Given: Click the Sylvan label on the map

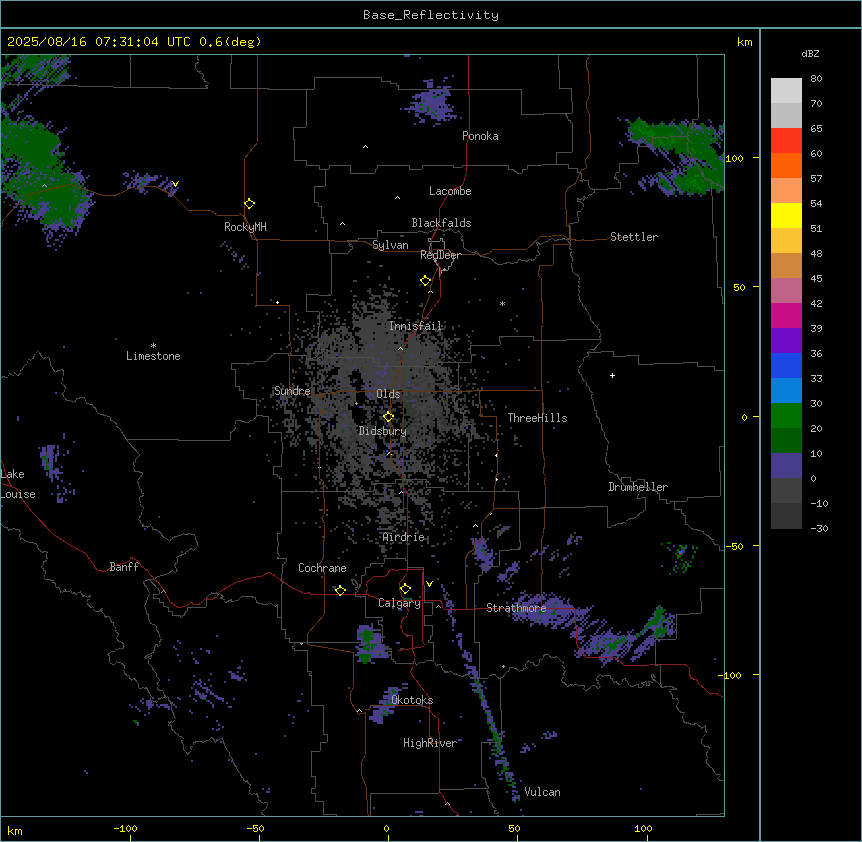Looking at the screenshot, I should click(390, 245).
